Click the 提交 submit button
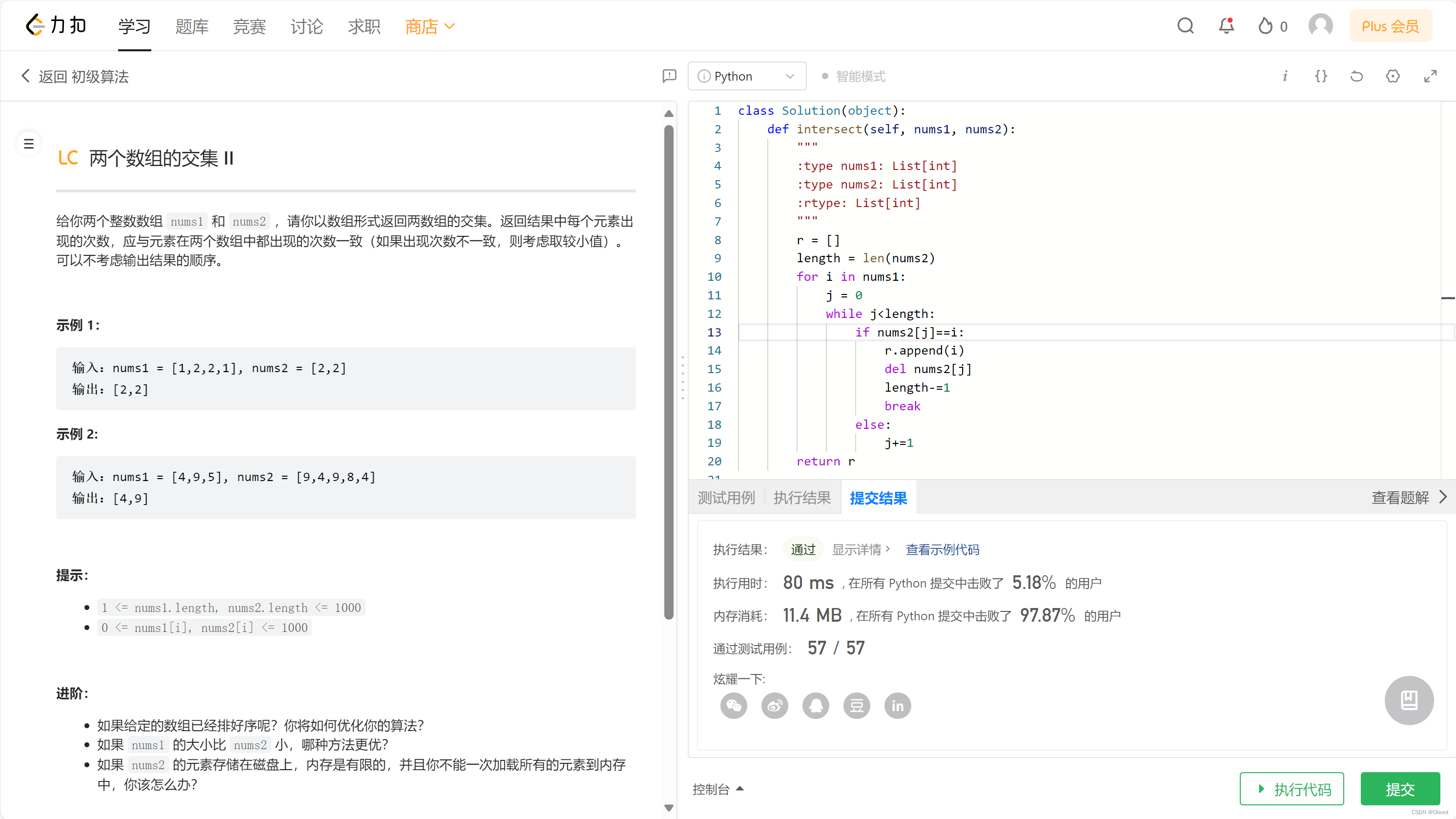This screenshot has width=1456, height=819. click(x=1400, y=789)
